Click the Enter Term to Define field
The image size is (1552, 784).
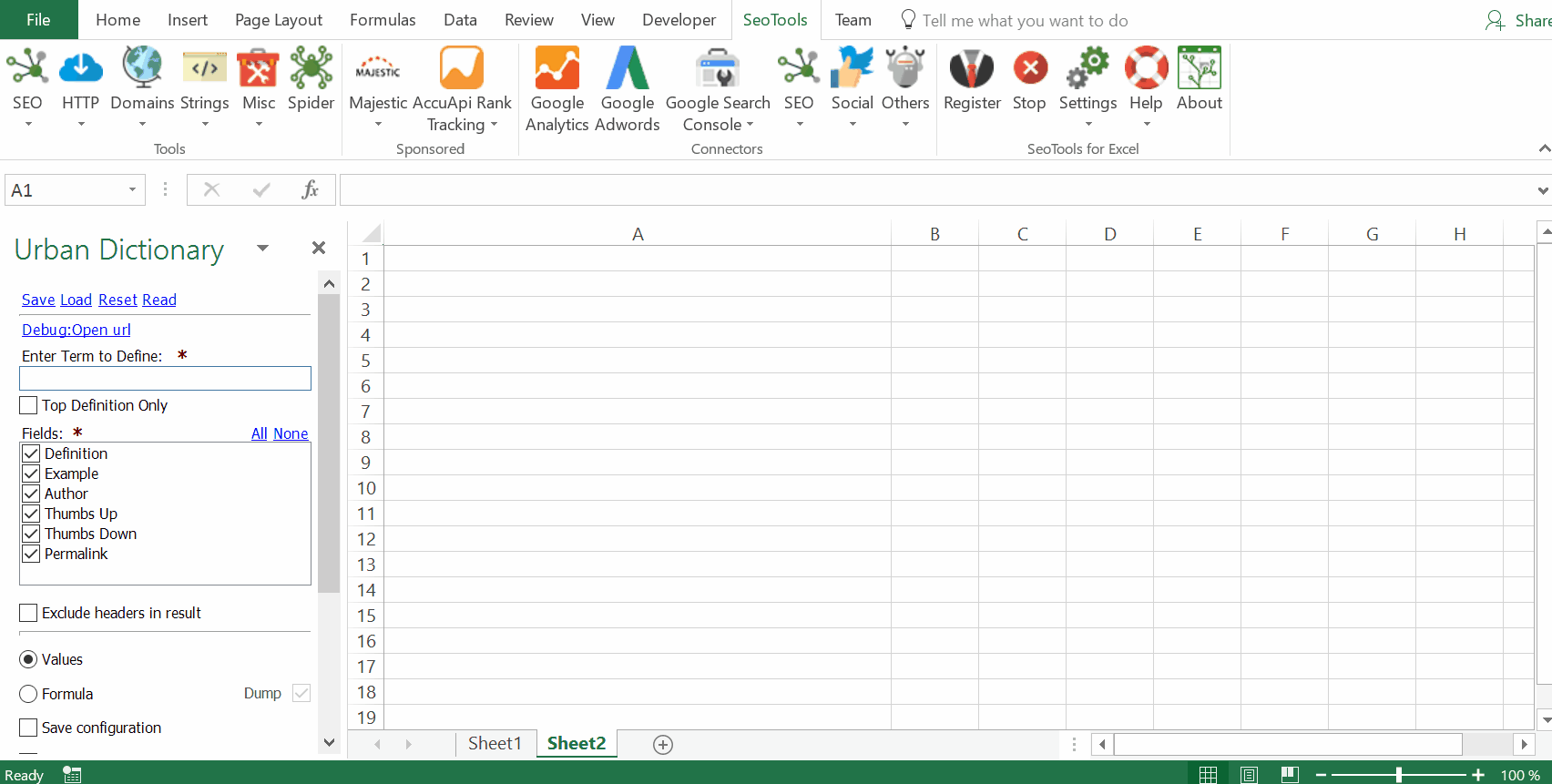point(165,378)
